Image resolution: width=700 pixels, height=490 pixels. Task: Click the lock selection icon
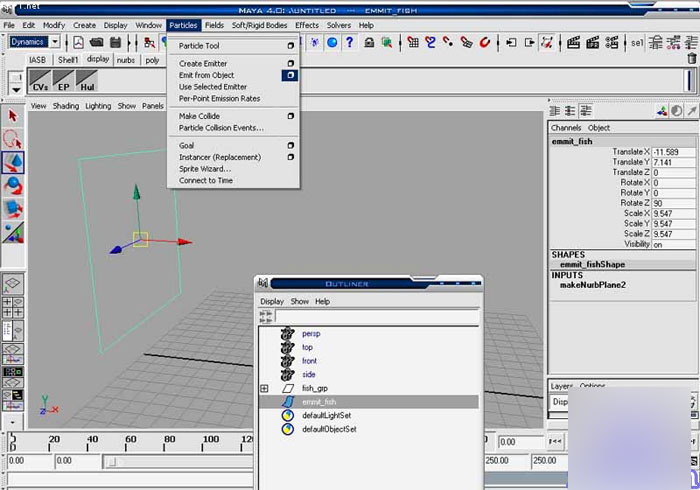[x=369, y=42]
